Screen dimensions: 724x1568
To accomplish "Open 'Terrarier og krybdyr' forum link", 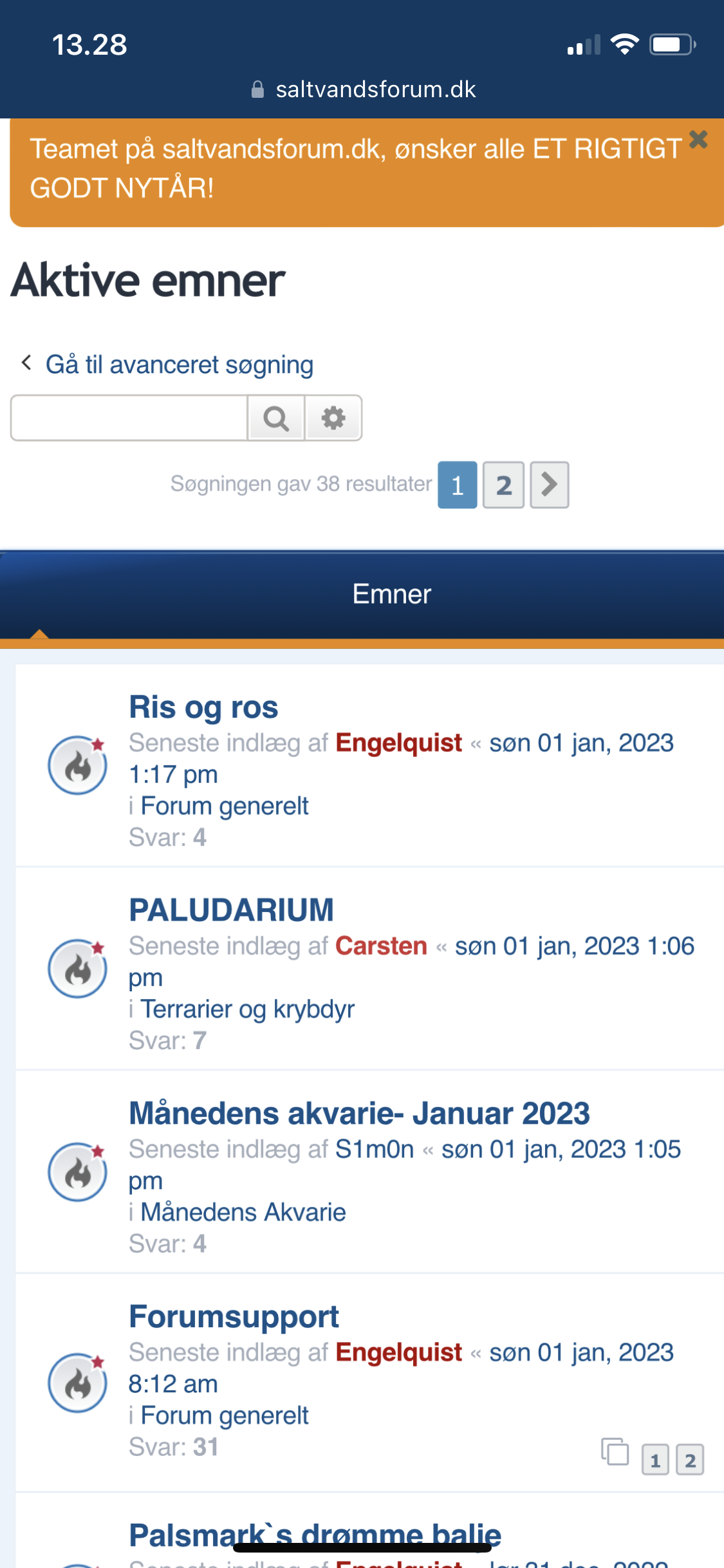I will coord(248,1009).
